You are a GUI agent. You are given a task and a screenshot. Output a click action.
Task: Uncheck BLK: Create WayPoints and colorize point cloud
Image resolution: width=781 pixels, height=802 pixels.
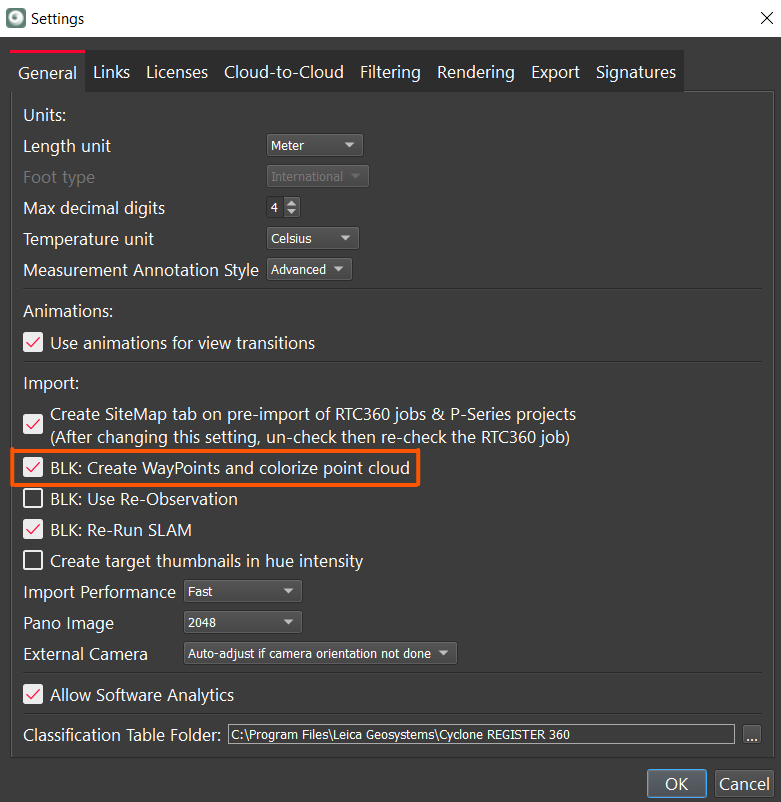click(33, 468)
